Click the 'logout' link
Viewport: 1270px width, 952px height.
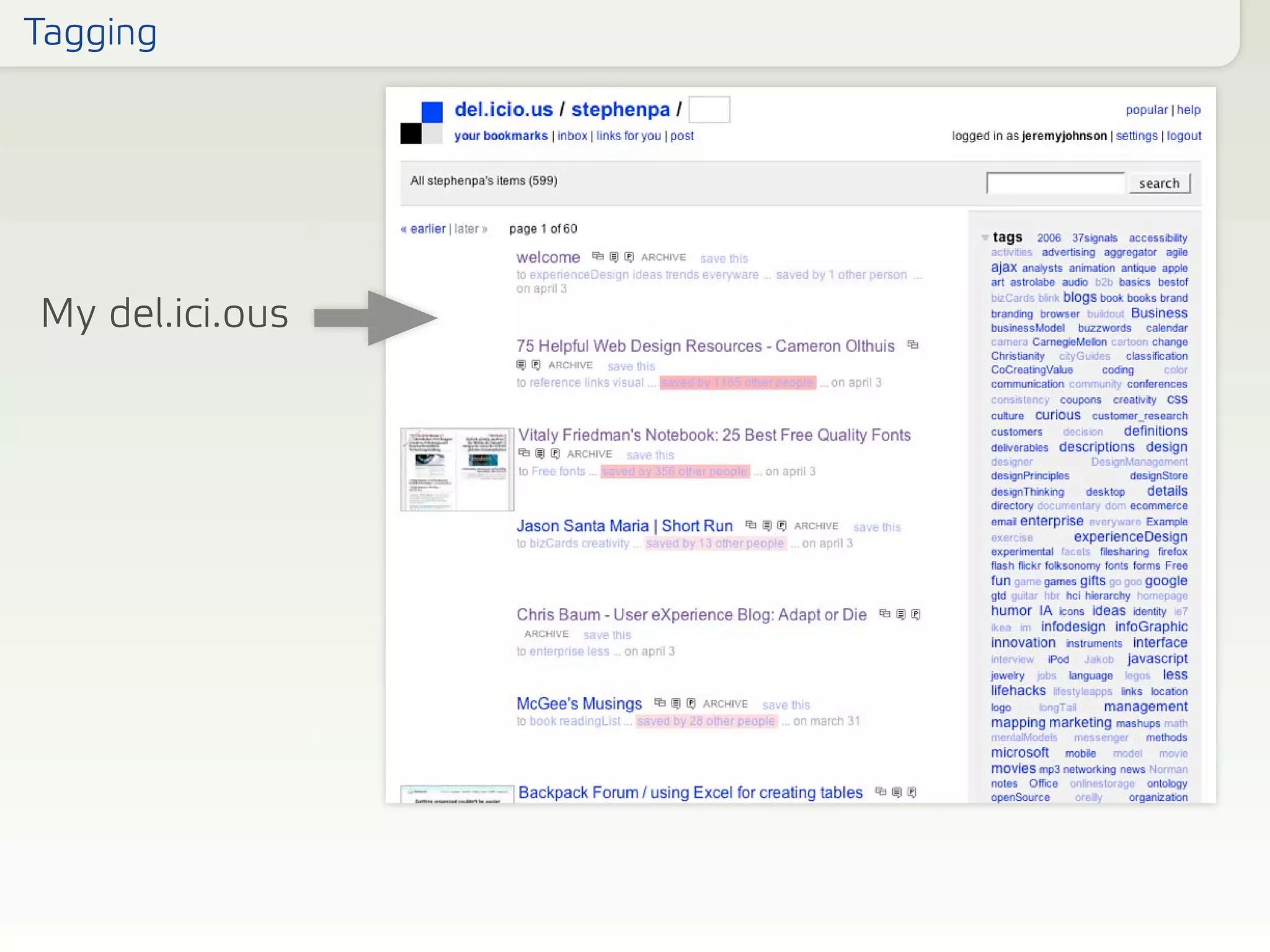point(1184,136)
